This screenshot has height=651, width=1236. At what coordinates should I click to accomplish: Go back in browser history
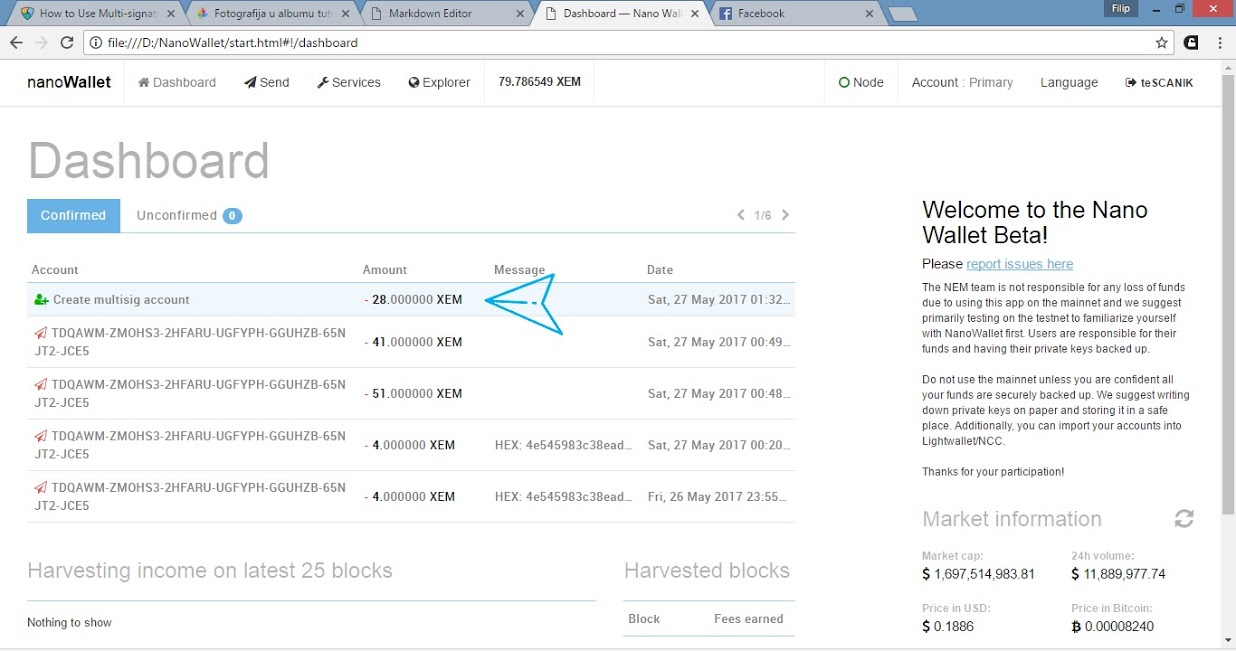coord(16,43)
